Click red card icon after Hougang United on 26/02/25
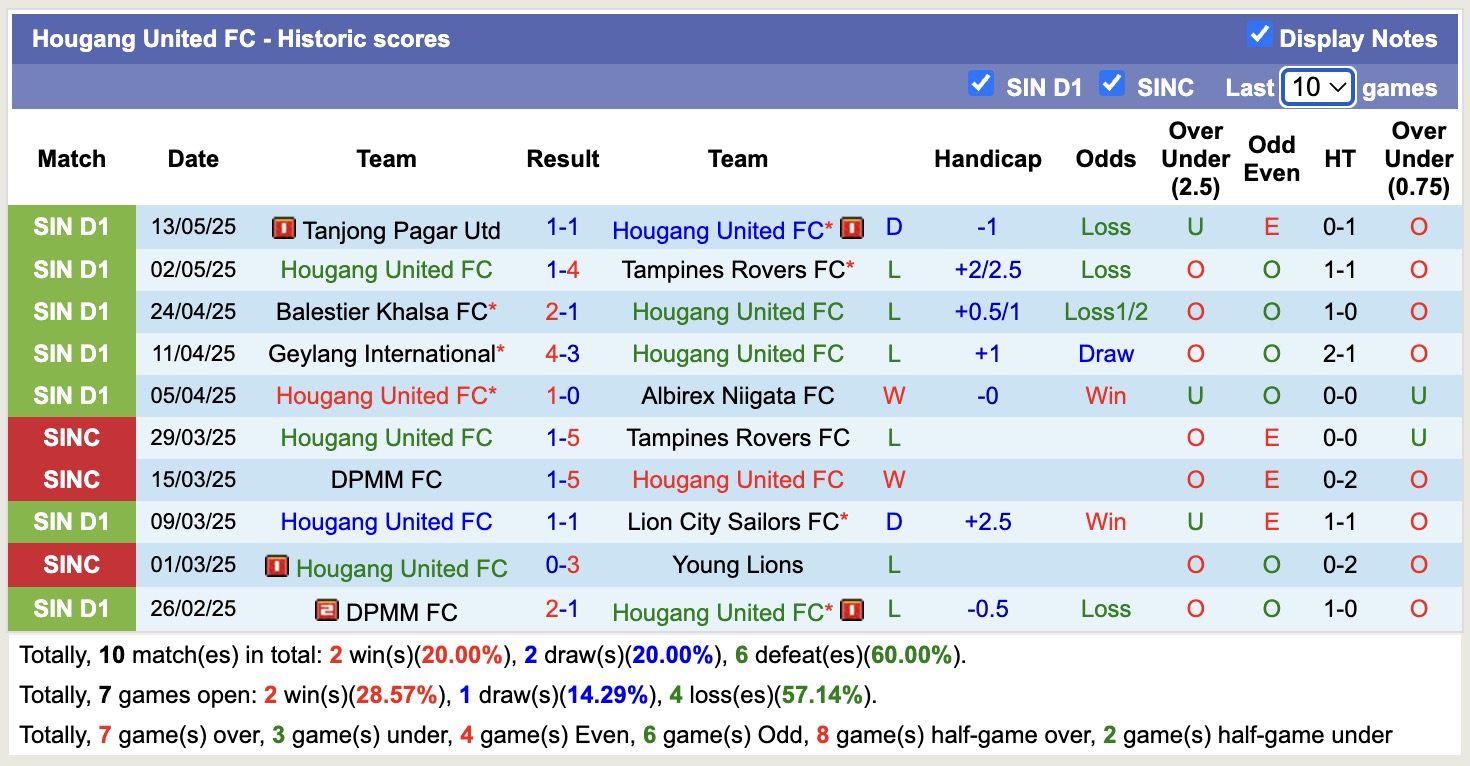Viewport: 1470px width, 766px height. coord(852,610)
